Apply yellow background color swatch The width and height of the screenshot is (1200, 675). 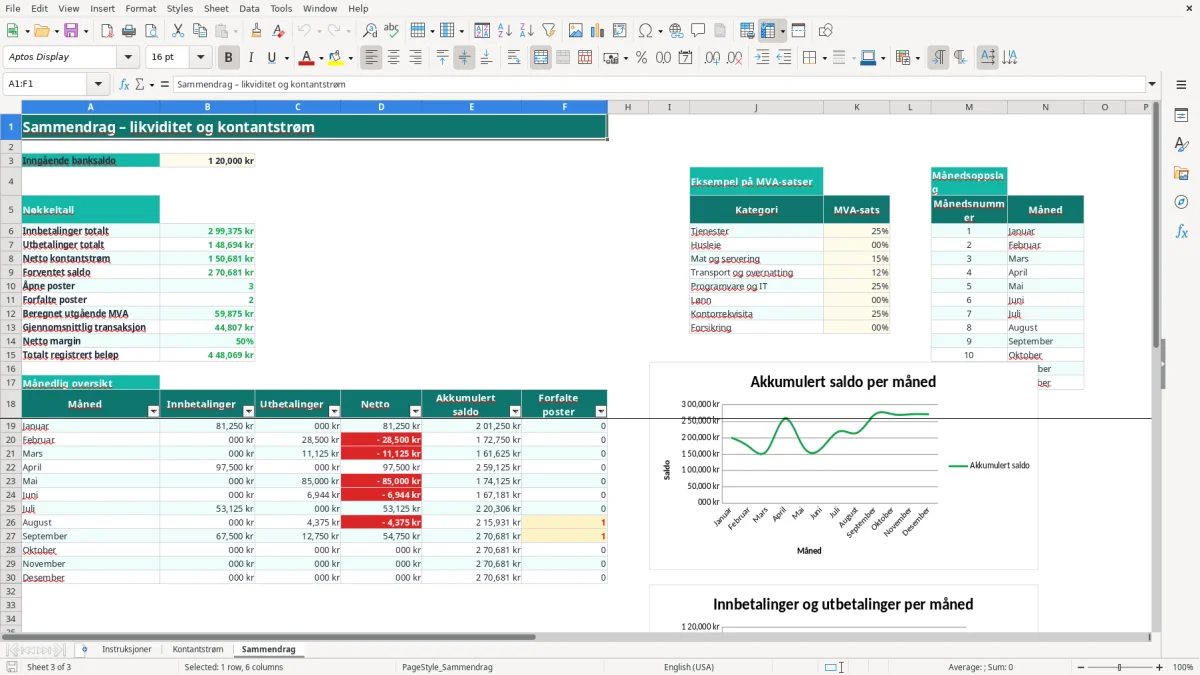pos(335,58)
